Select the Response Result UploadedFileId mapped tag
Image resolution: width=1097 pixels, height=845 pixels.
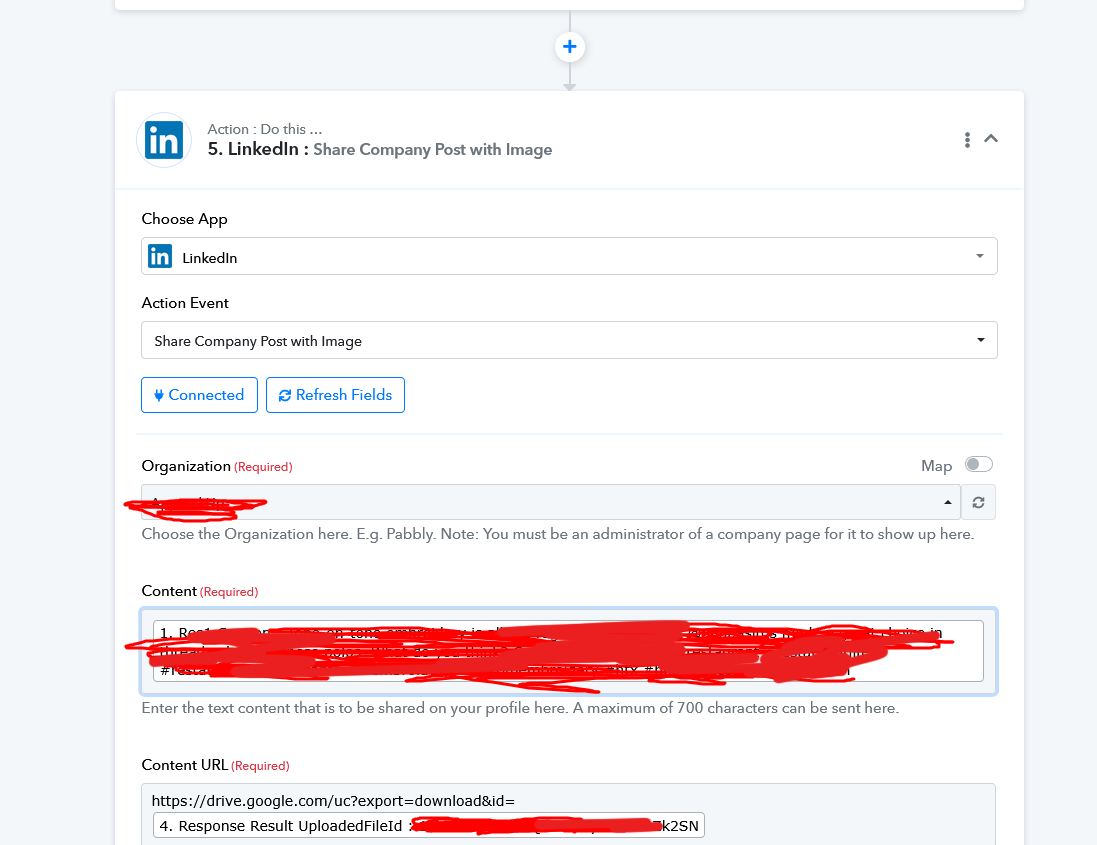429,825
